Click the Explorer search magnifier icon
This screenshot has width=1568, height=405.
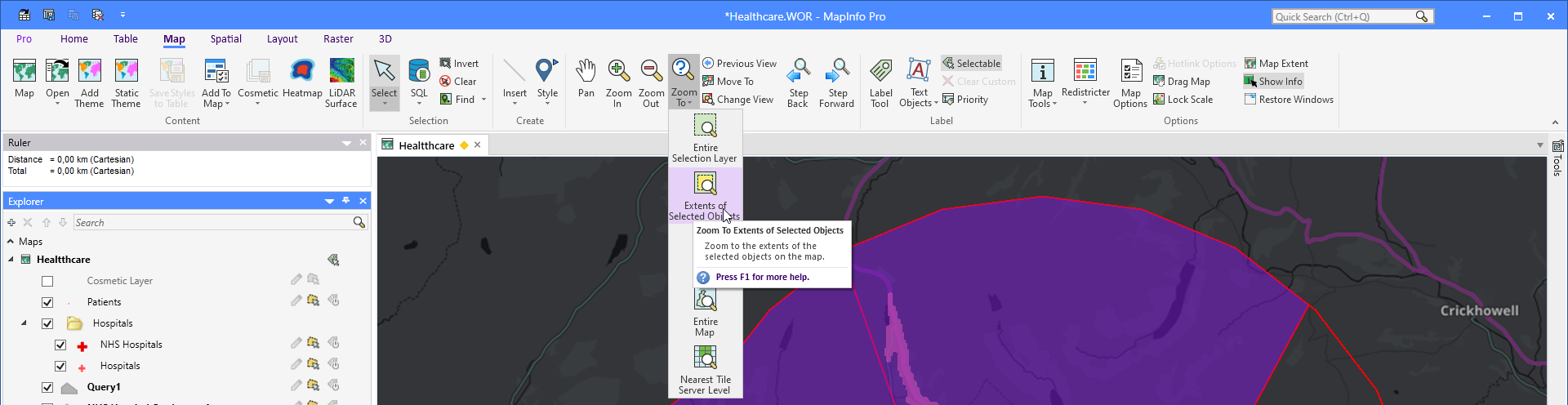pos(359,222)
